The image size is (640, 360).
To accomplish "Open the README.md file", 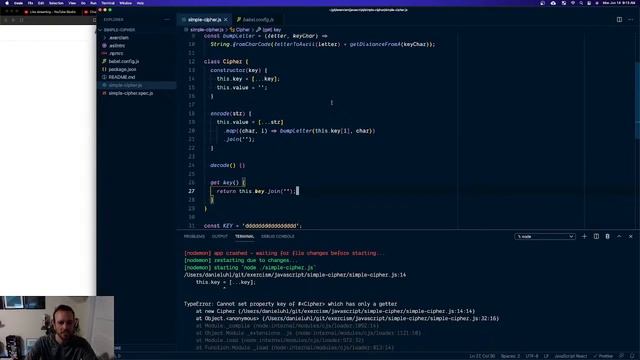I will 122,77.
